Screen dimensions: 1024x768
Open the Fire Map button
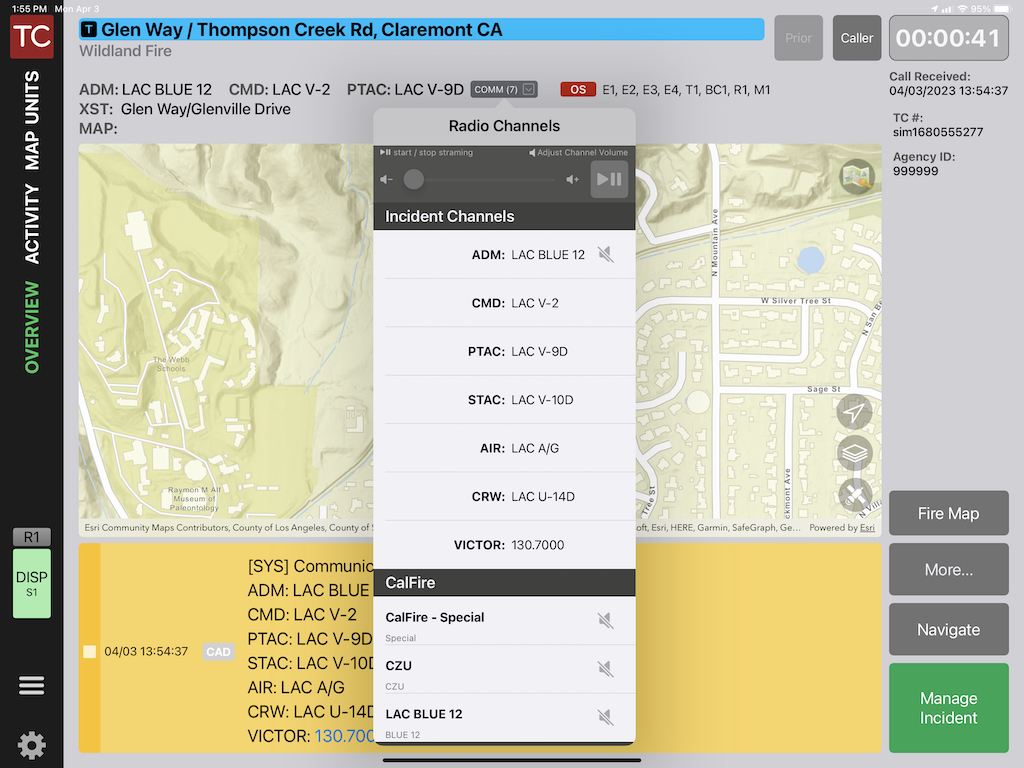coord(948,514)
